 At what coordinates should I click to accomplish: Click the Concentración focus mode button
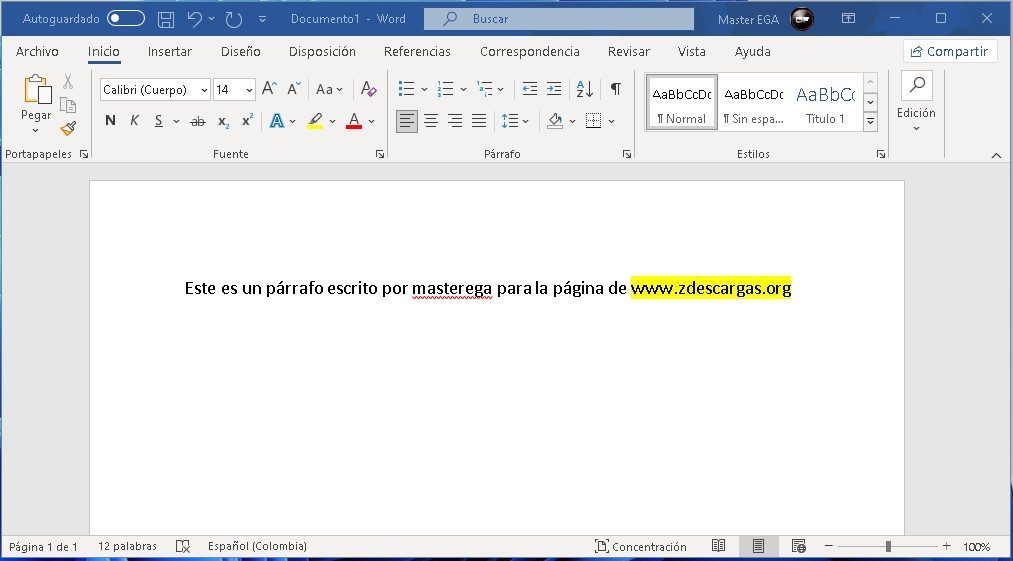[x=640, y=547]
